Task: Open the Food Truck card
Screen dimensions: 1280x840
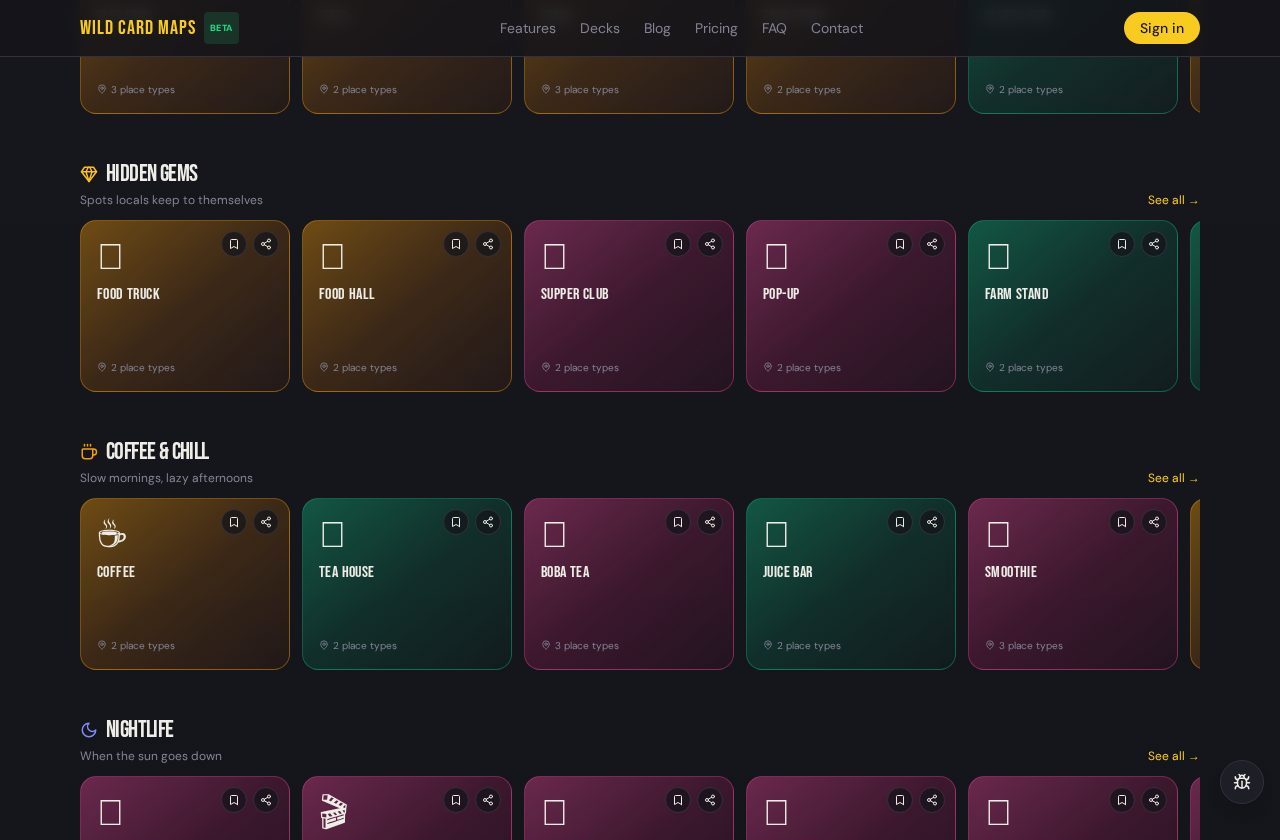Action: coord(185,306)
